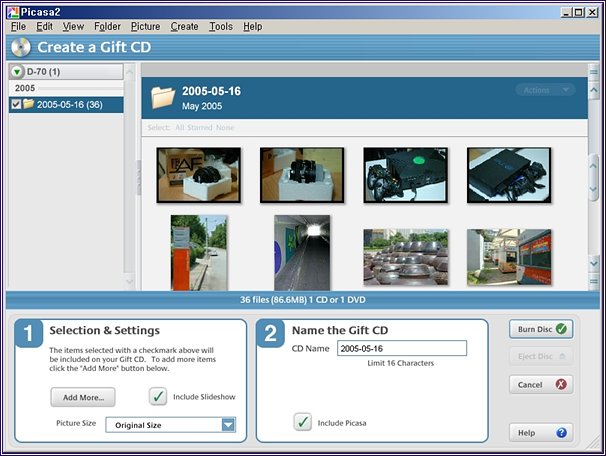
Task: Open the Picture Size dropdown
Action: [228, 425]
